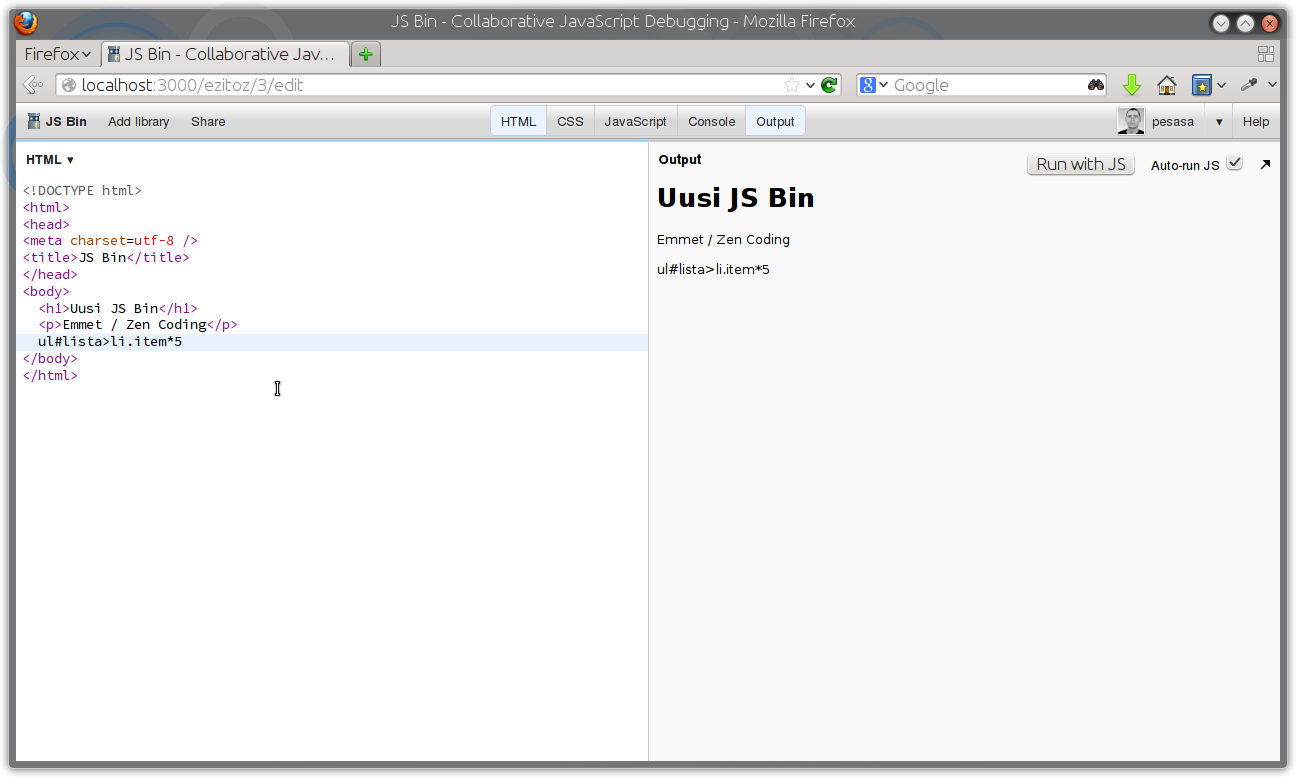Open the Add library menu

[138, 122]
